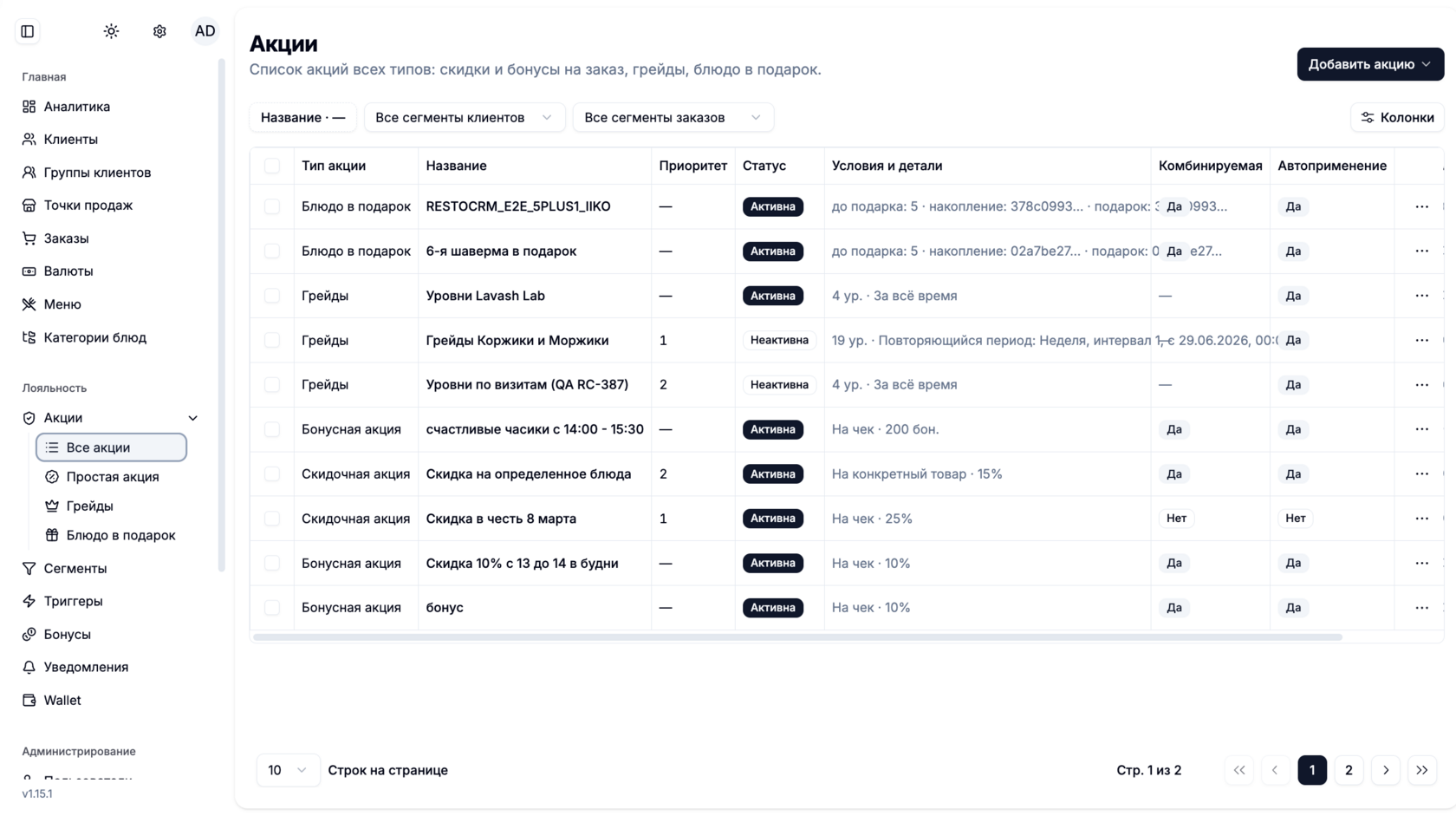
Task: Open row actions for RESTOCRM_E2E_5PLUS1_IIKO
Action: coord(1421,206)
